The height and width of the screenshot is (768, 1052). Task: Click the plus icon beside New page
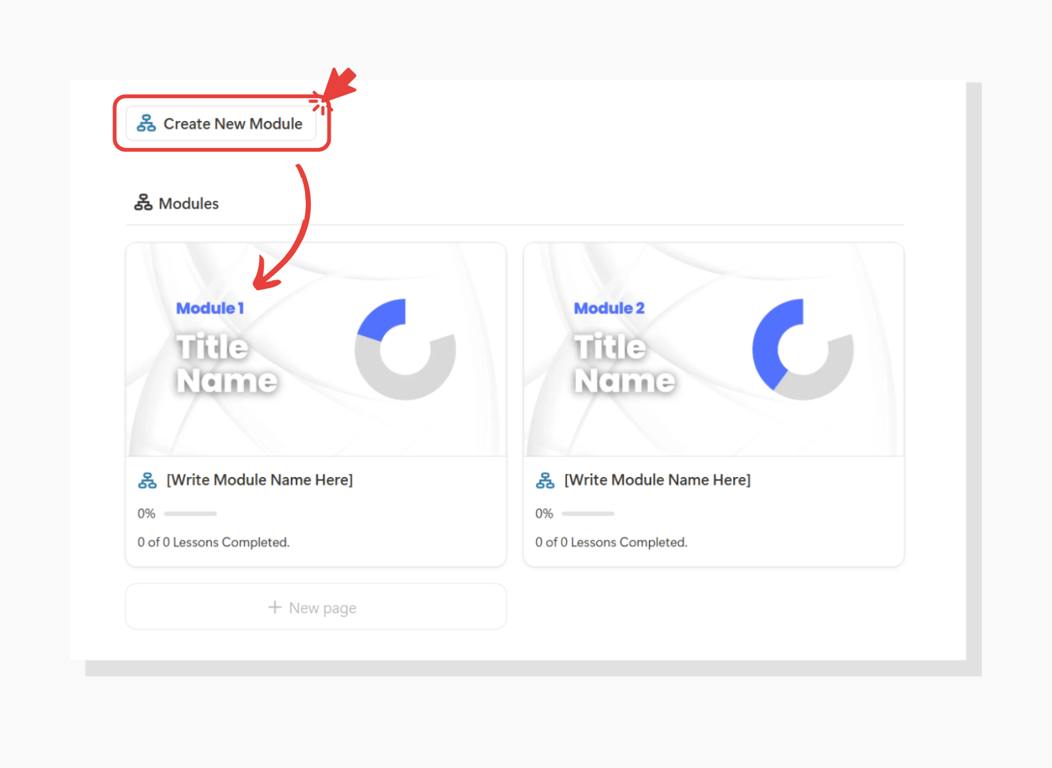tap(274, 607)
